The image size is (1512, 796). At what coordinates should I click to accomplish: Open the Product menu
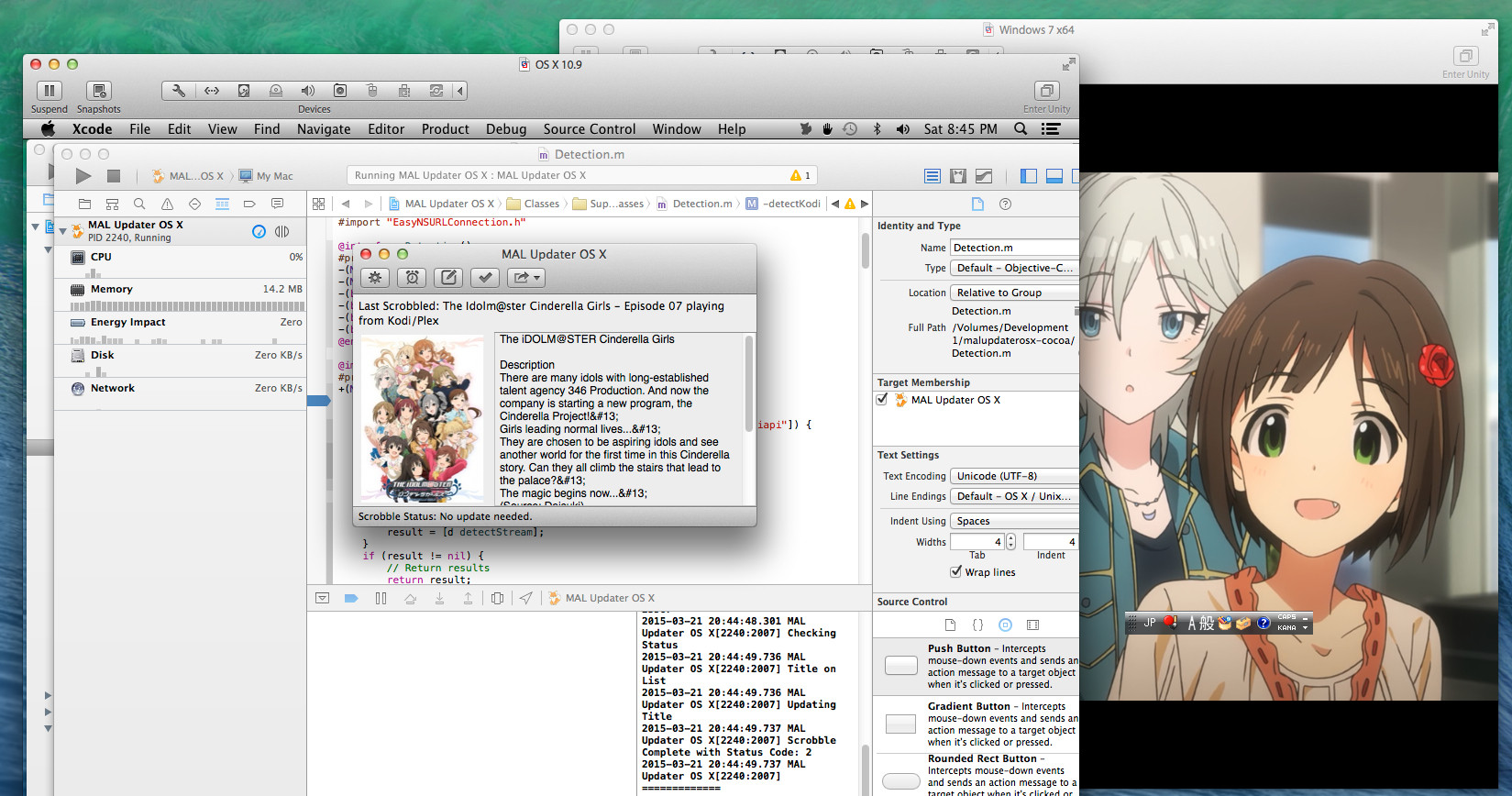click(x=445, y=129)
